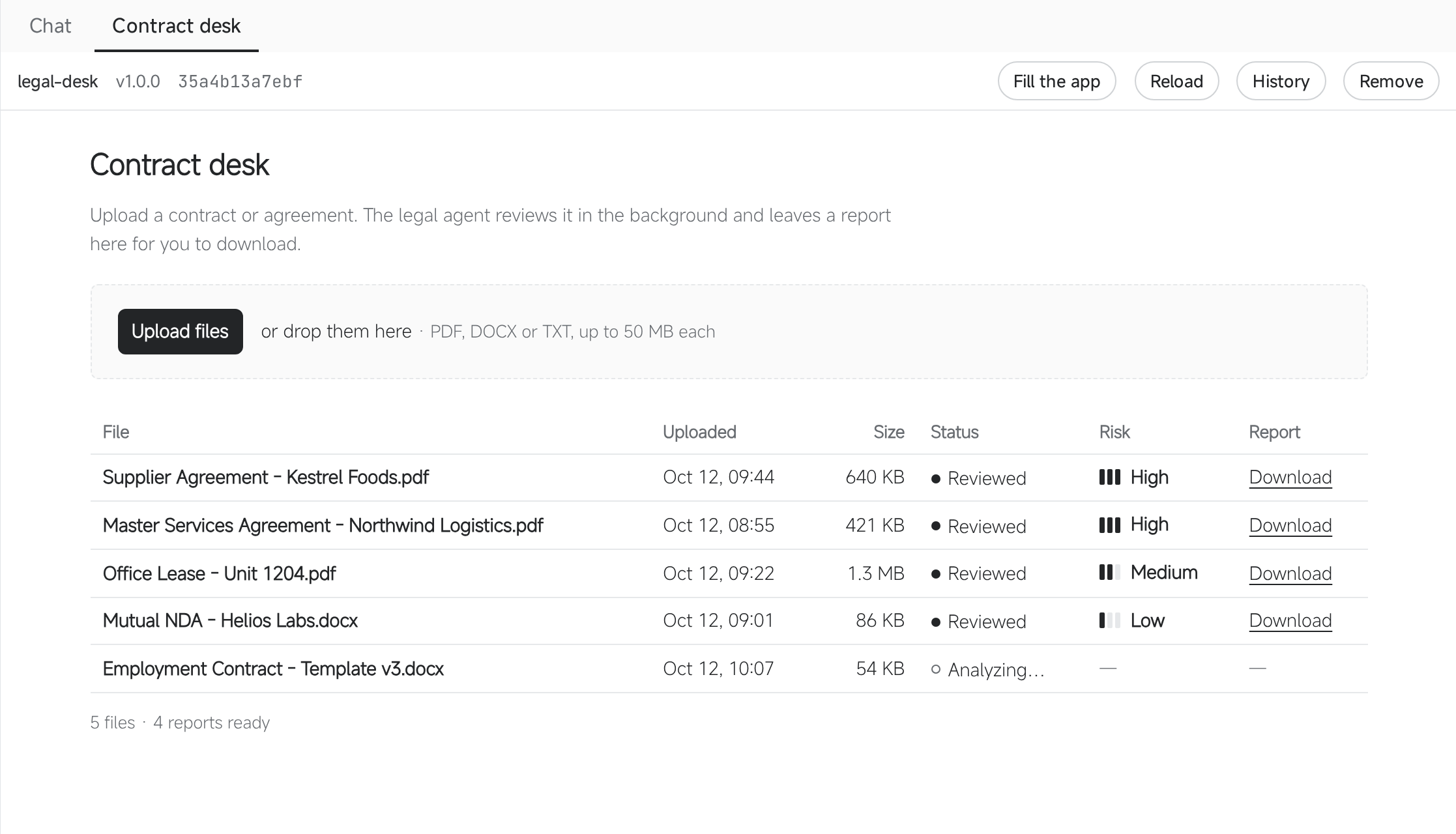This screenshot has height=834, width=1456.
Task: Click the legal-desk app name
Action: 57,81
